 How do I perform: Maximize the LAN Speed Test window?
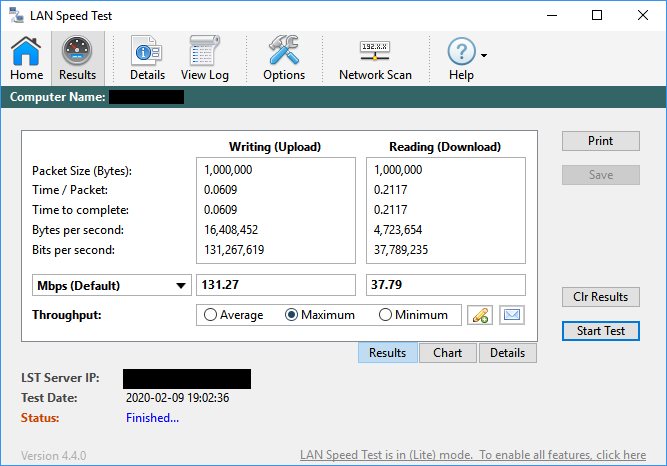597,15
